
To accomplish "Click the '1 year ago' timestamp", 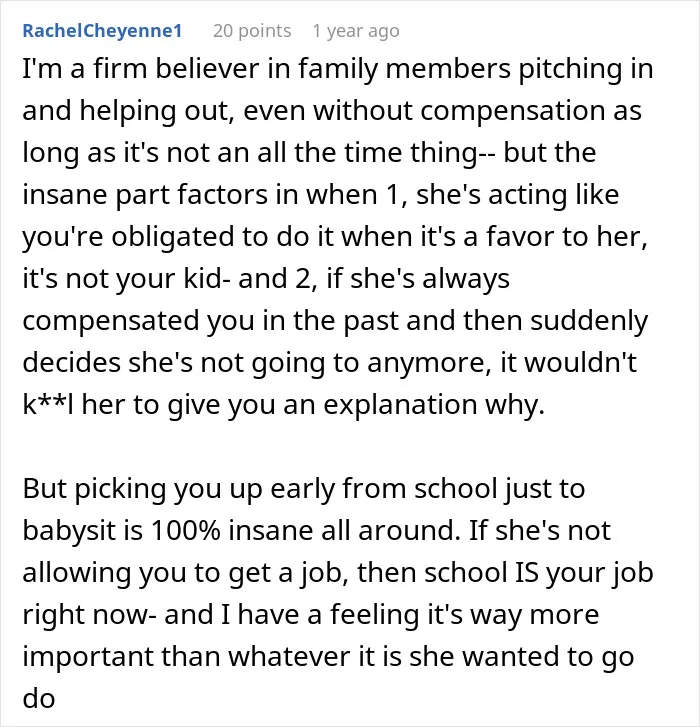I will point(356,31).
